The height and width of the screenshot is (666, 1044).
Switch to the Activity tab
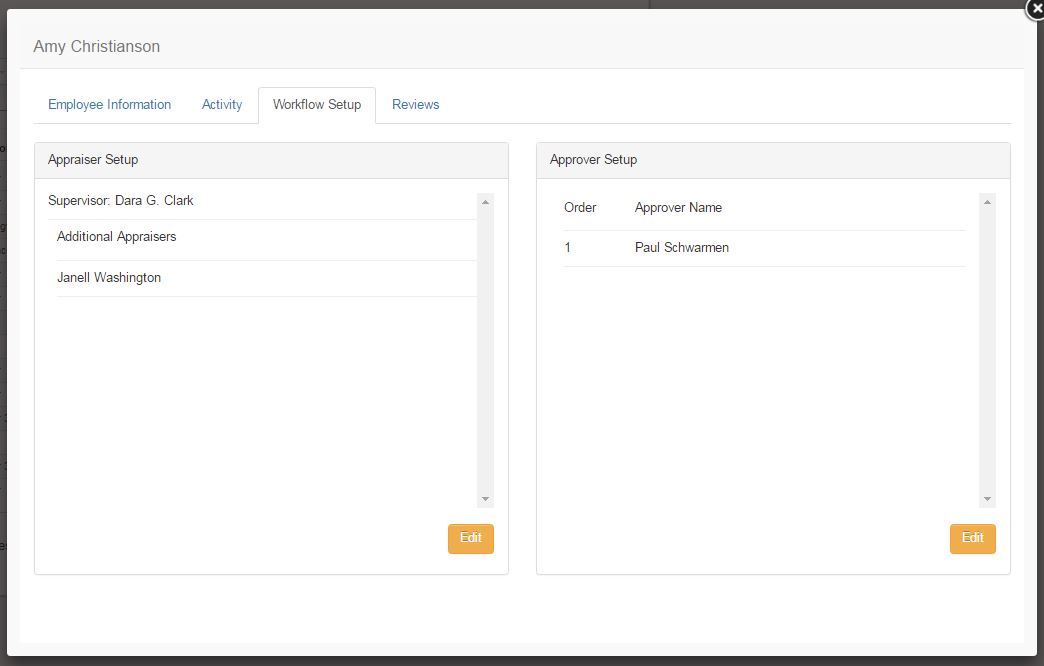(x=222, y=105)
